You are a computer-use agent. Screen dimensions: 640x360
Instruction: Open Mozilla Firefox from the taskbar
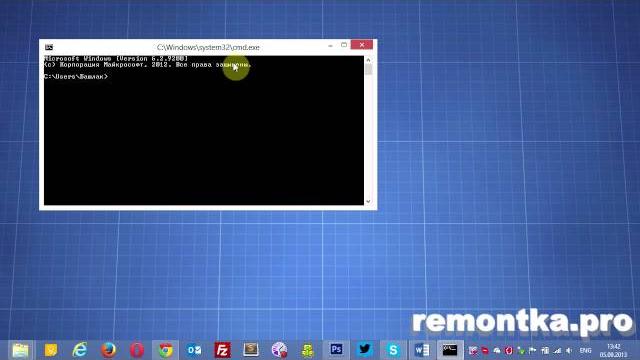pyautogui.click(x=108, y=350)
